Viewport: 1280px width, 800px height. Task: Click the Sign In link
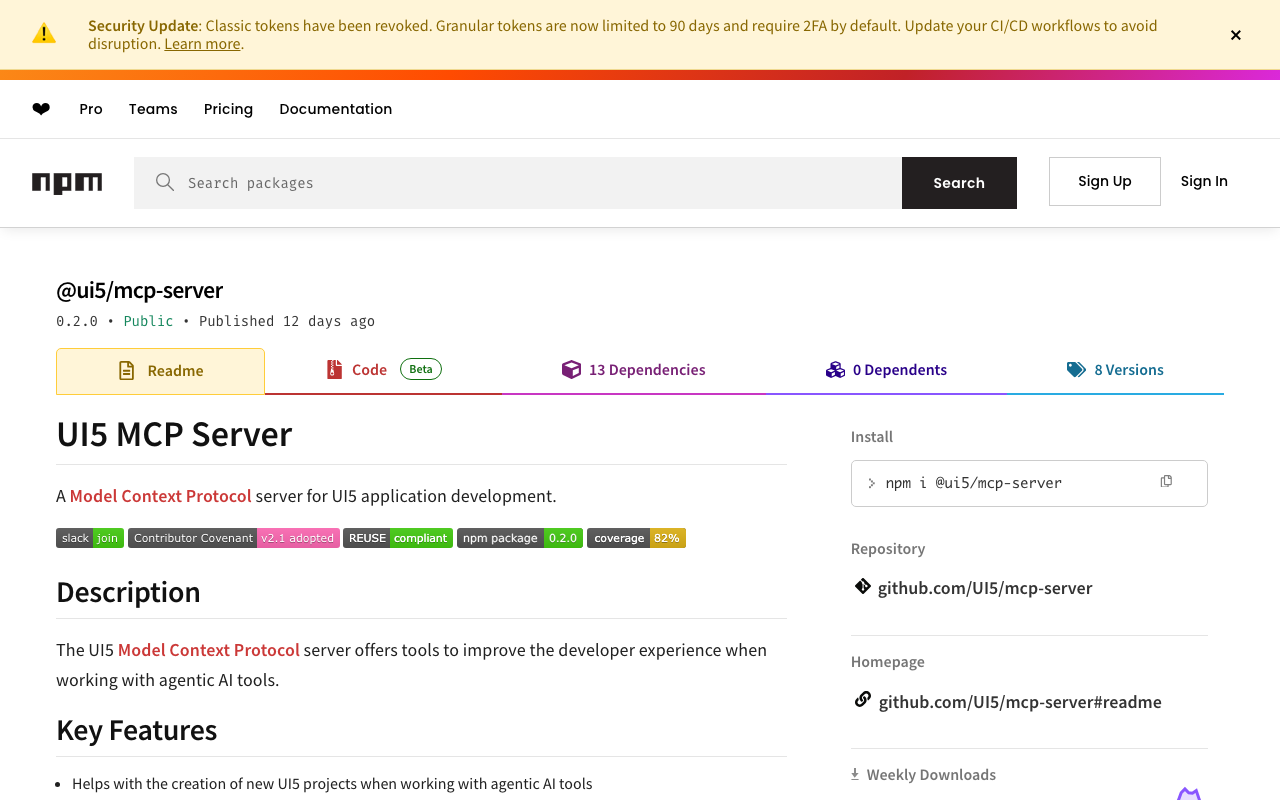[1204, 181]
